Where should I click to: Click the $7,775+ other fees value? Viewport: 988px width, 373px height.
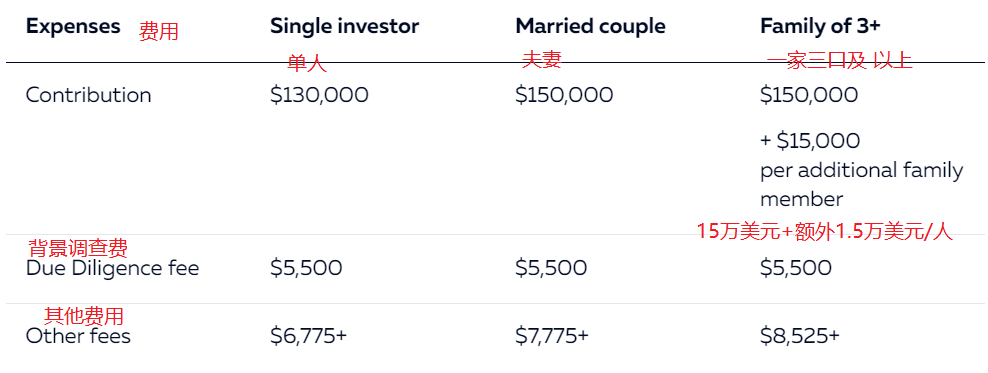tap(552, 336)
